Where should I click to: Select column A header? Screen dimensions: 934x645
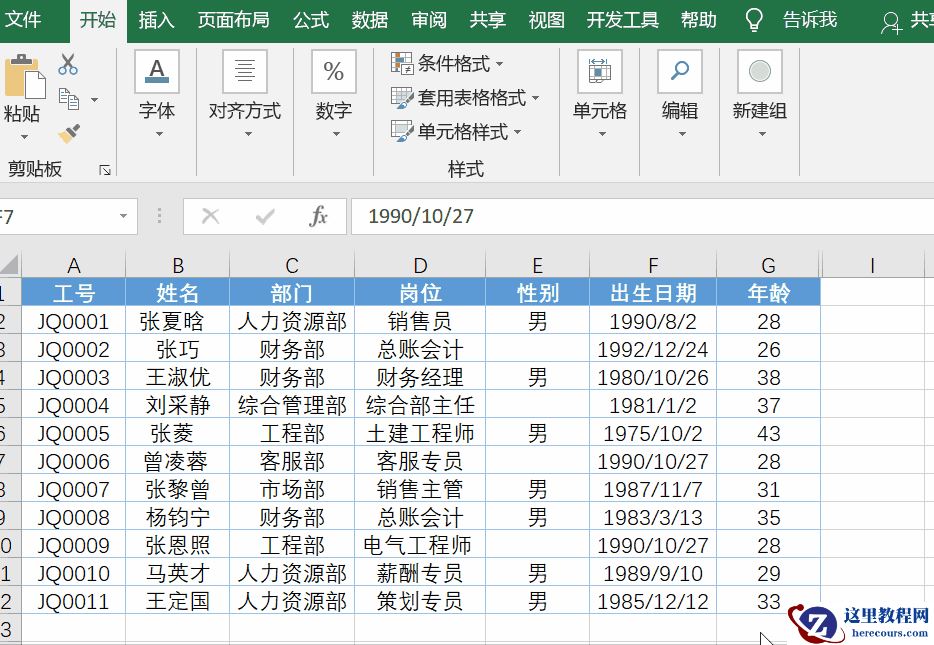click(x=73, y=265)
